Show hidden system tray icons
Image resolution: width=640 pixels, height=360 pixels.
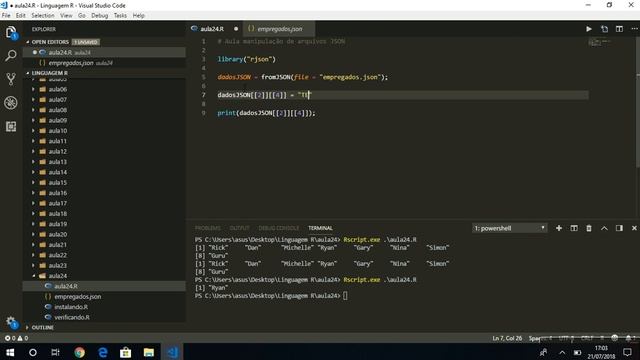(562, 352)
